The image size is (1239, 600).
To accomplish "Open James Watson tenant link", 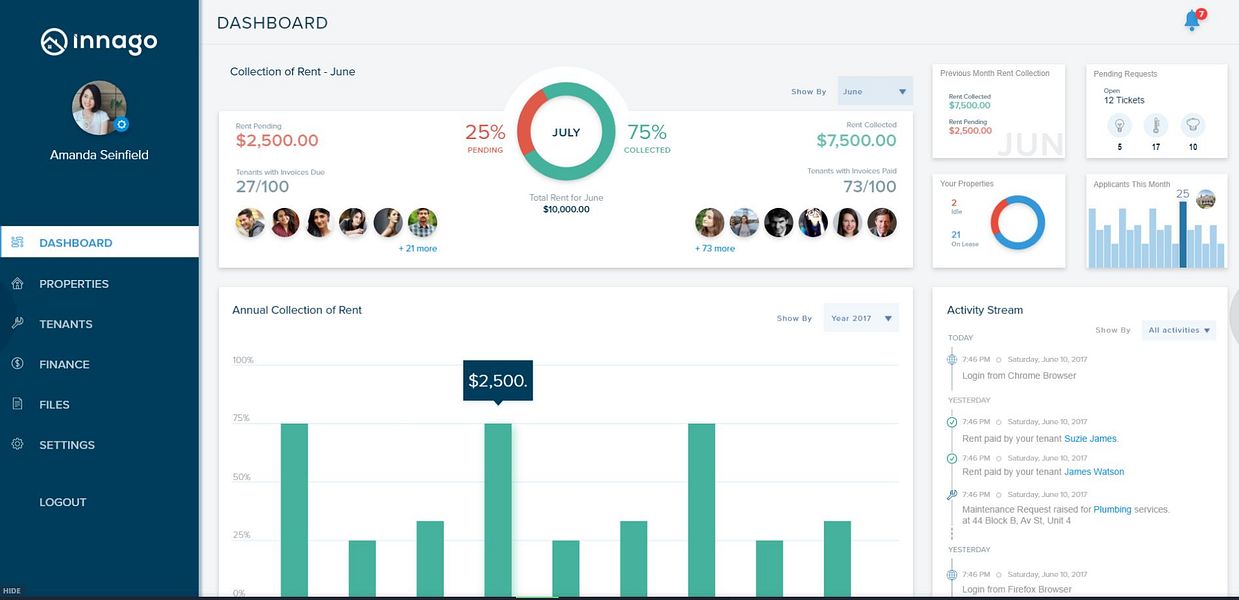I will point(1094,471).
